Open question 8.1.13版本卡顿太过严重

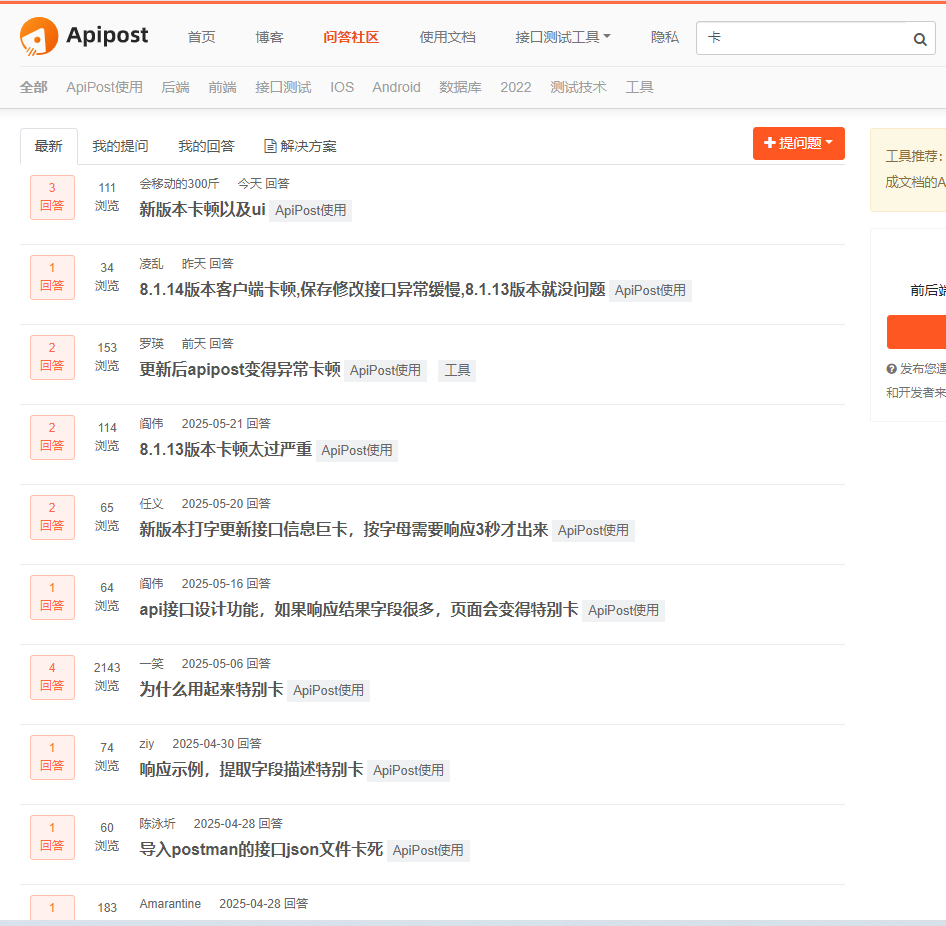click(x=226, y=449)
